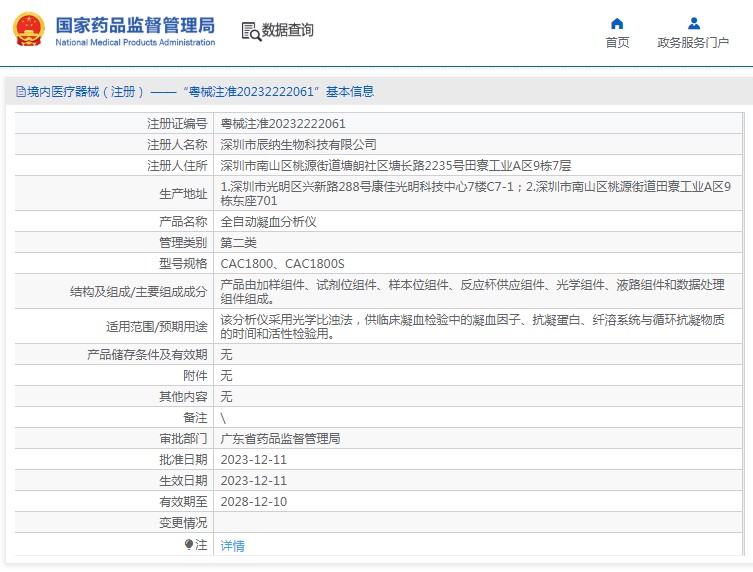Image resolution: width=753 pixels, height=572 pixels.
Task: Click the 注册人住所 address value
Action: click(x=395, y=166)
